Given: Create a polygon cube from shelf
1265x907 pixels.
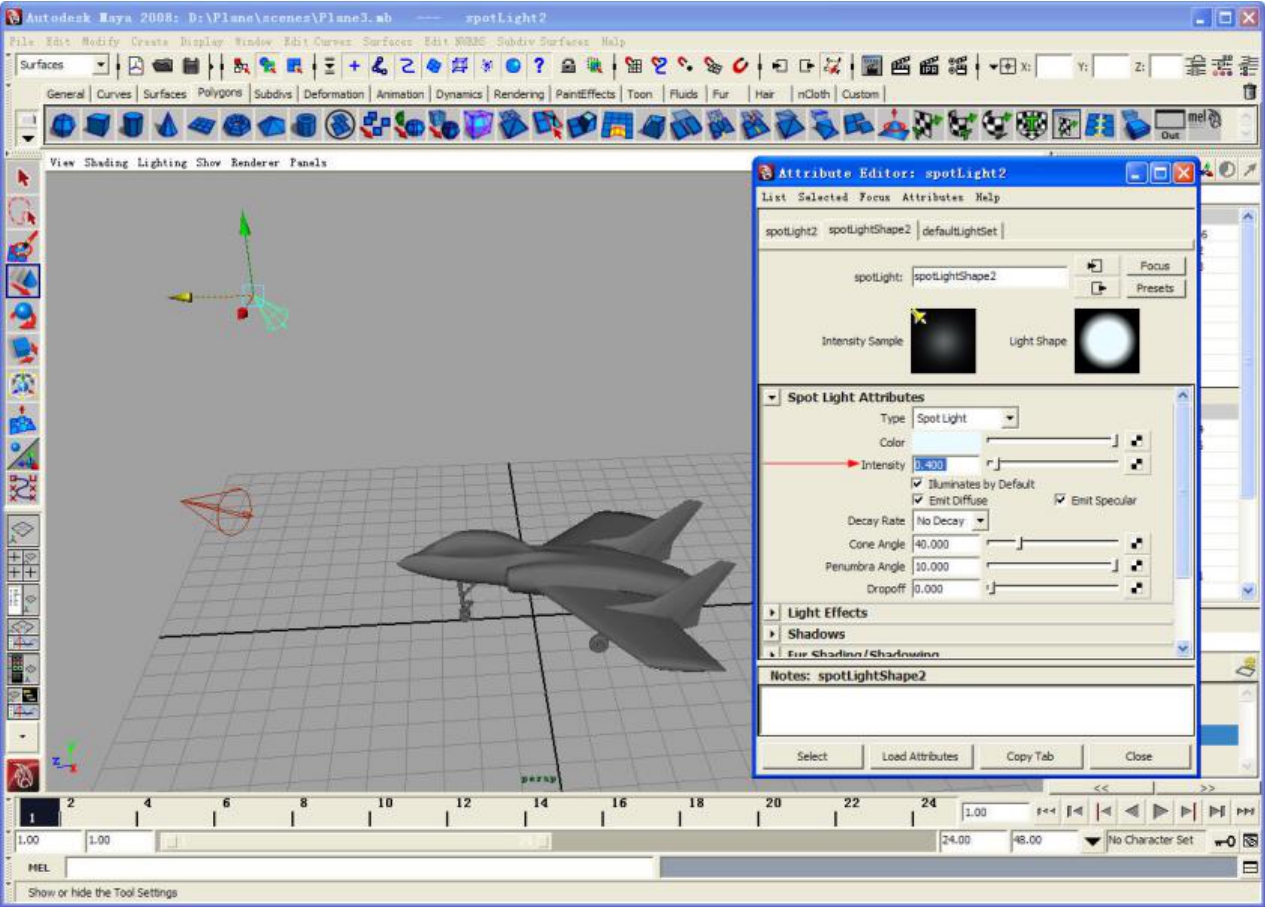Looking at the screenshot, I should tap(97, 125).
